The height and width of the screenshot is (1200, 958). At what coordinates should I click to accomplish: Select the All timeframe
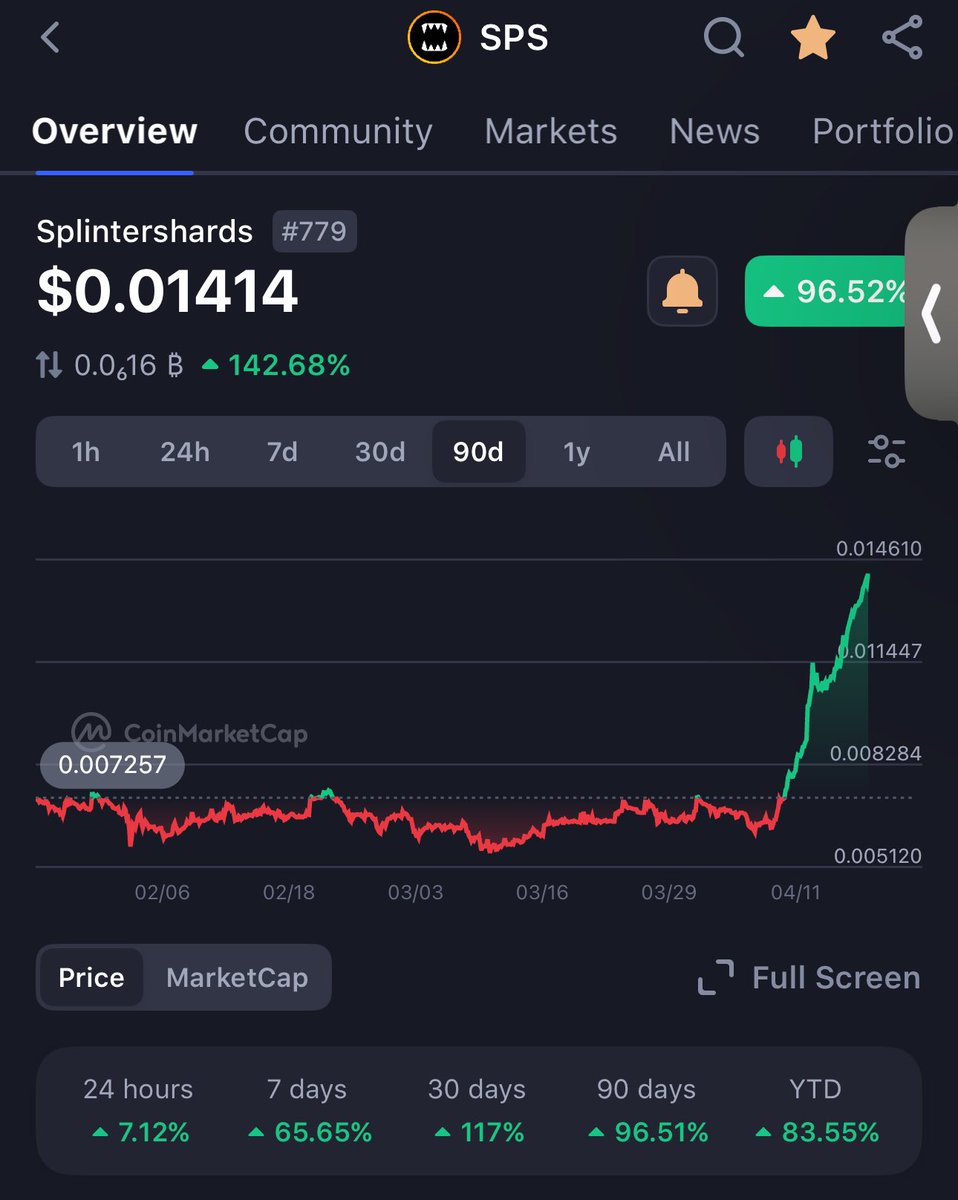click(x=674, y=452)
